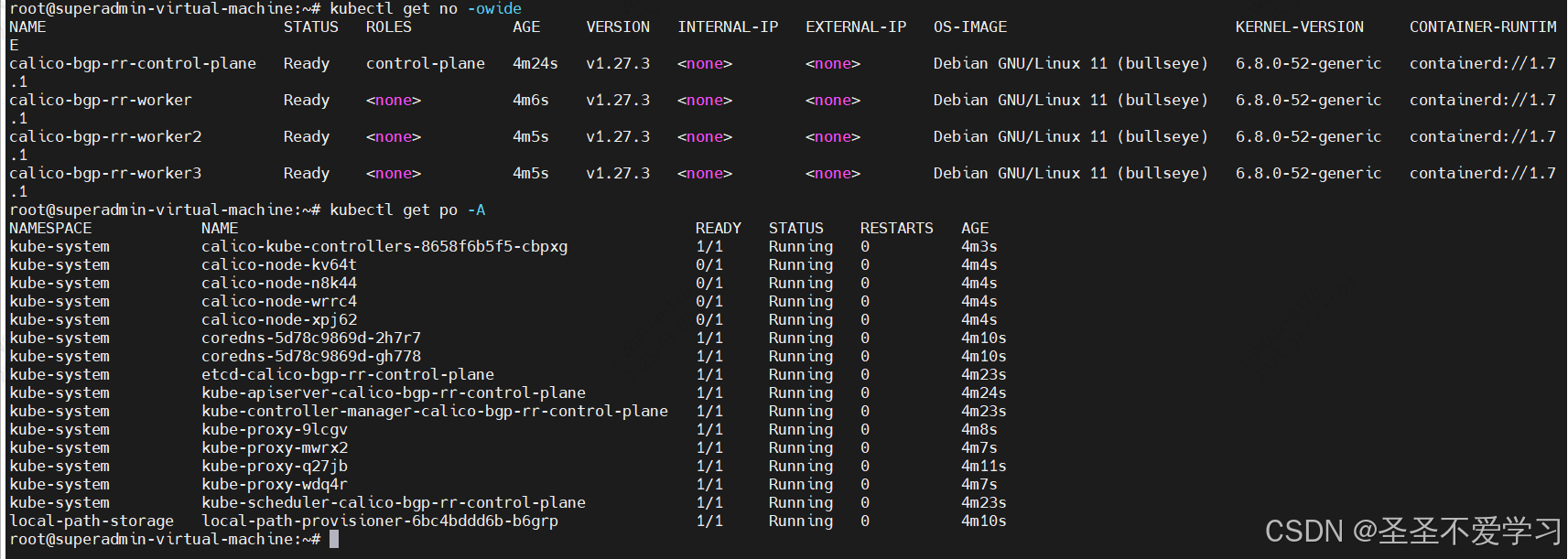Click the calico-bgp-rr-worker2 node name
The width and height of the screenshot is (1568, 559).
[x=105, y=136]
